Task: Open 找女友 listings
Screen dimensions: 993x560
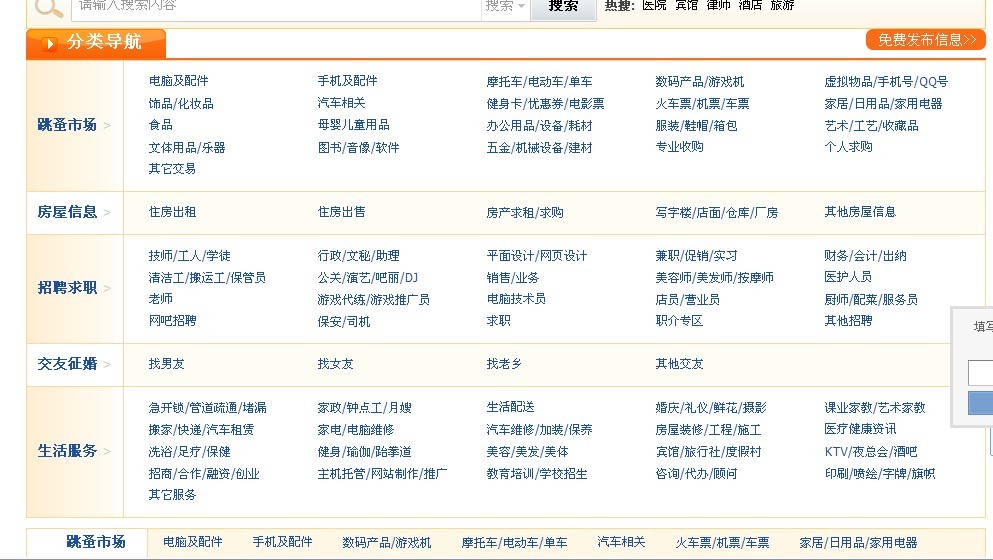Action: [336, 364]
